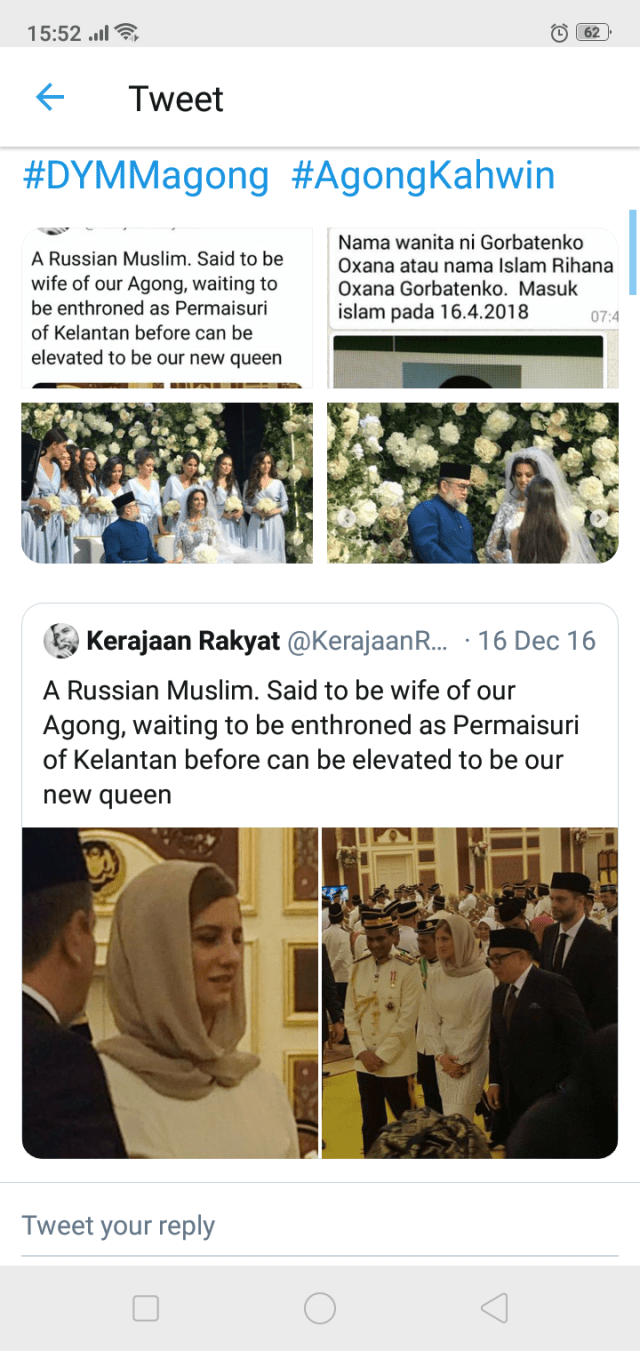Tap the Android home circle button
Screen dimensions: 640x1351
coord(320,1308)
